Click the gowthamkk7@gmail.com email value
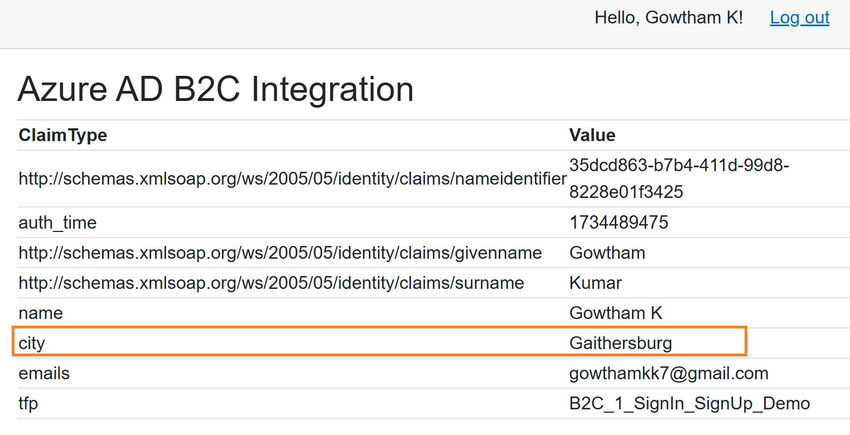Viewport: 850px width, 435px height. click(668, 373)
